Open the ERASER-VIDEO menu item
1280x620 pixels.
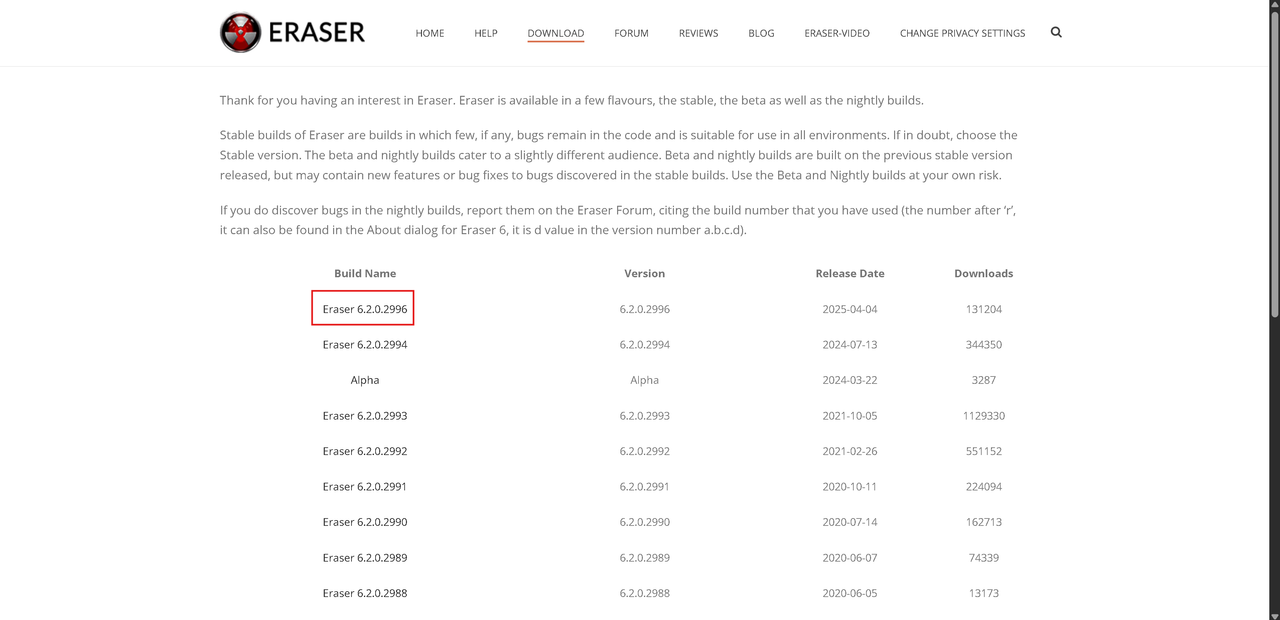pyautogui.click(x=837, y=33)
